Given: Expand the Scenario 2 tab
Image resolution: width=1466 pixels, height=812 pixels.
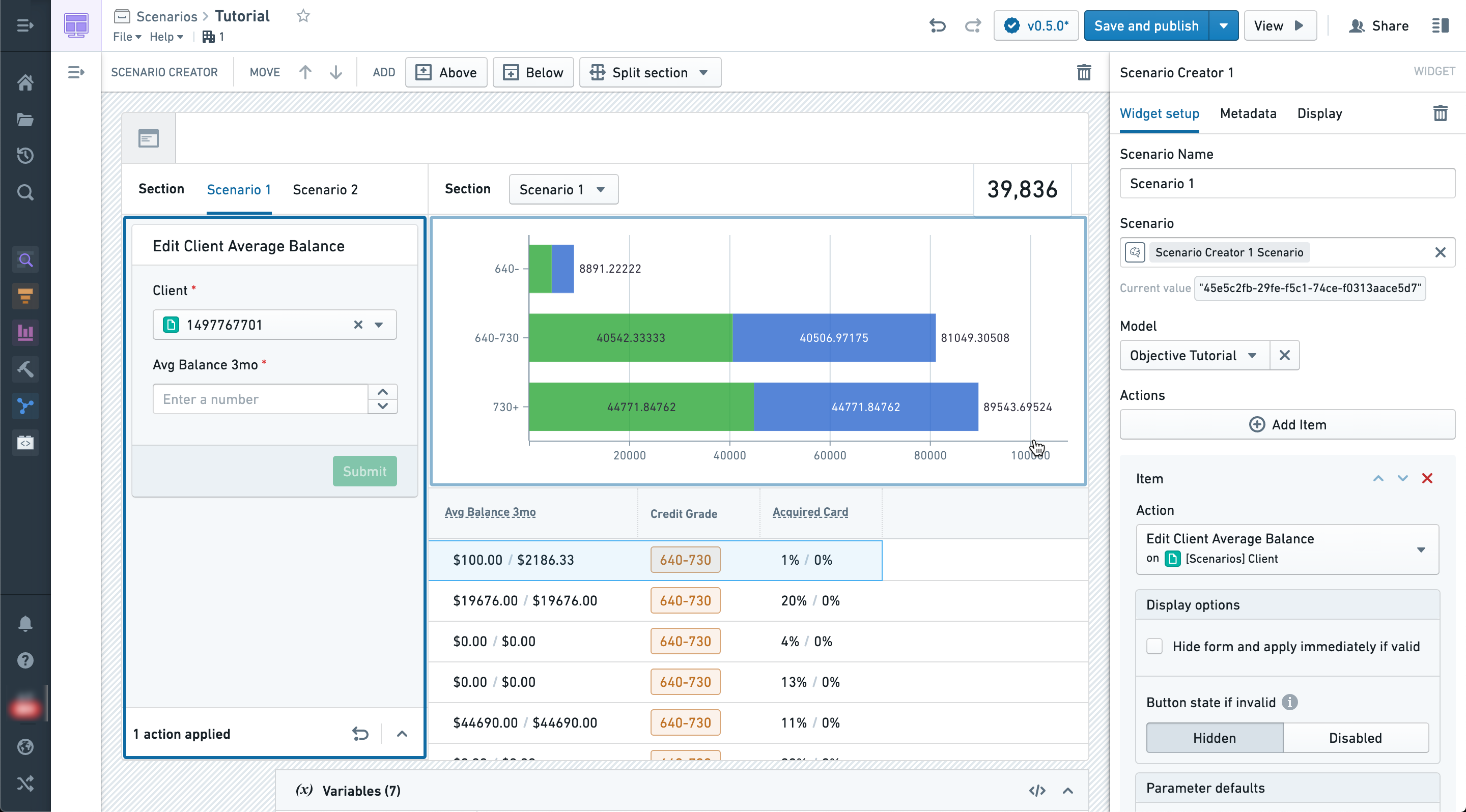Looking at the screenshot, I should (325, 189).
